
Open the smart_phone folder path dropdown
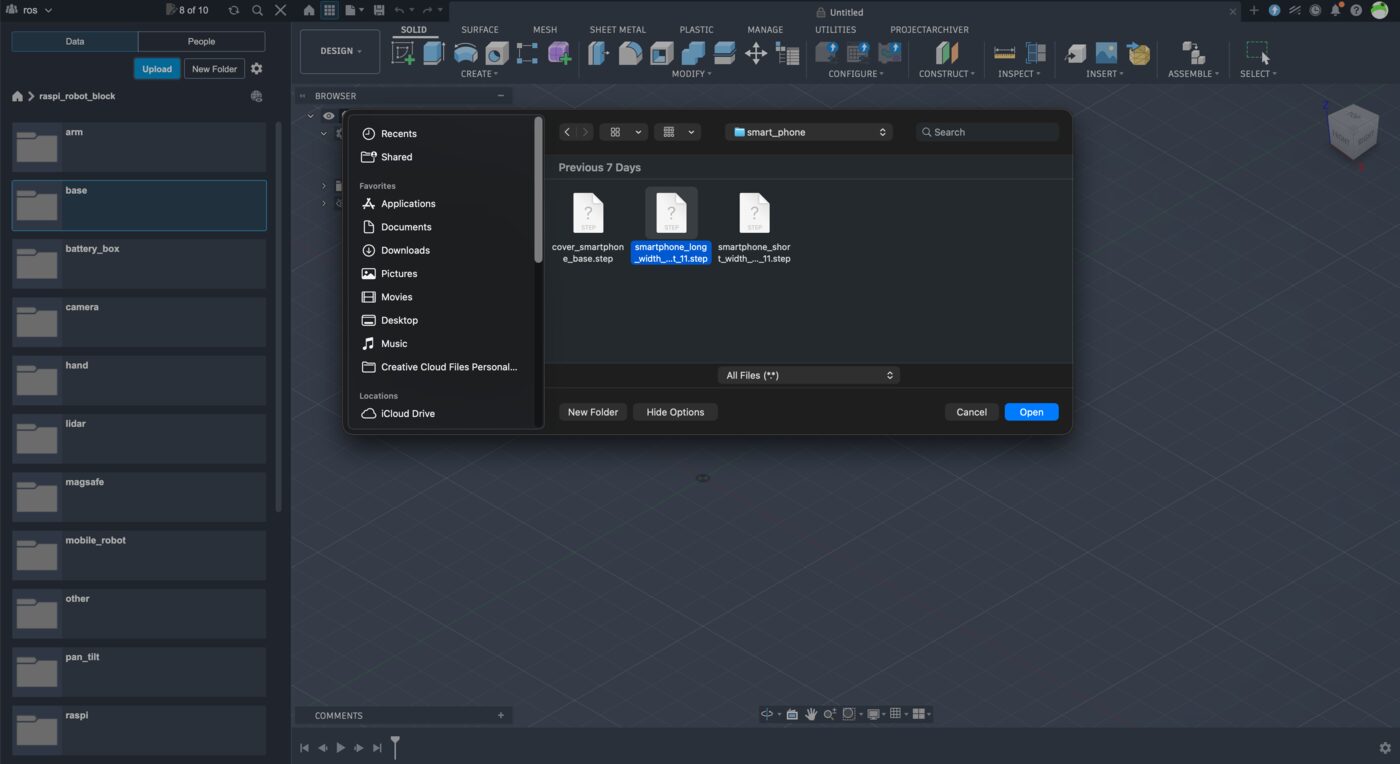pyautogui.click(x=809, y=132)
